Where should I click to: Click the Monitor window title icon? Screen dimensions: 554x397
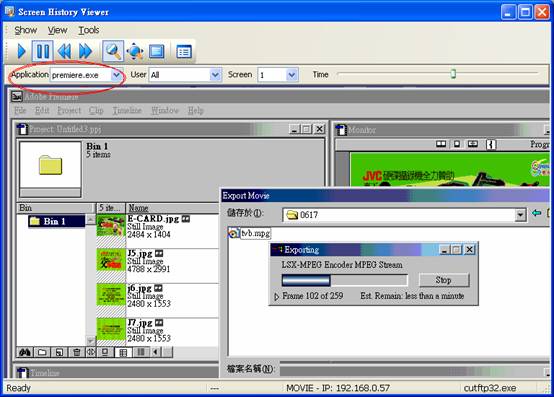coord(341,130)
